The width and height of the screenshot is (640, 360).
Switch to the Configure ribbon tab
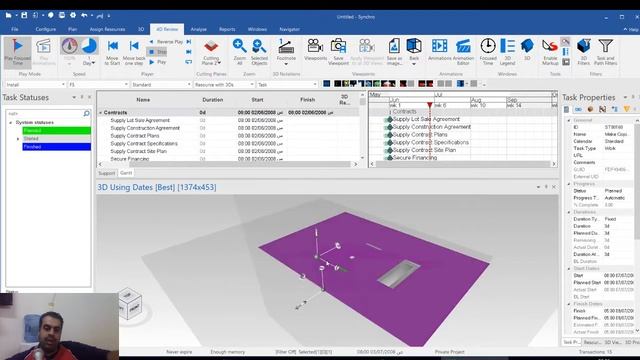pyautogui.click(x=46, y=29)
